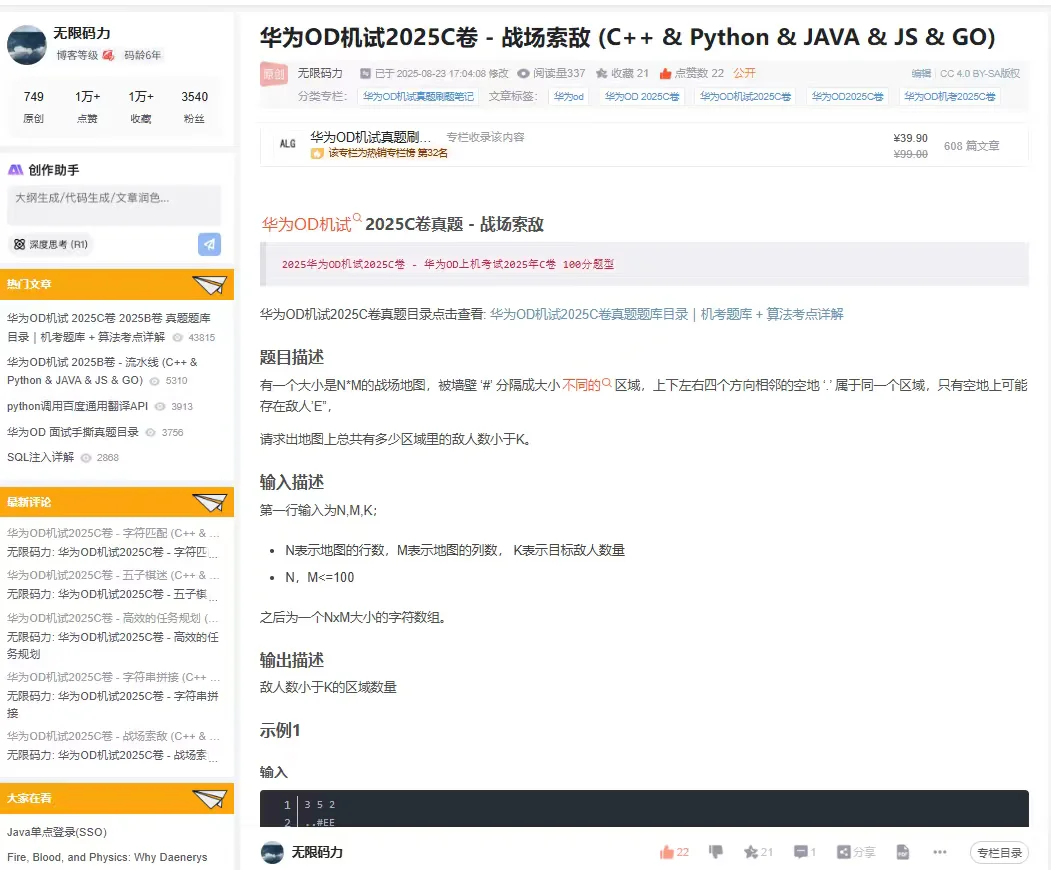The width and height of the screenshot is (1051, 870).
Task: Select the 华为OD机试2025C卷 tag
Action: tap(745, 97)
